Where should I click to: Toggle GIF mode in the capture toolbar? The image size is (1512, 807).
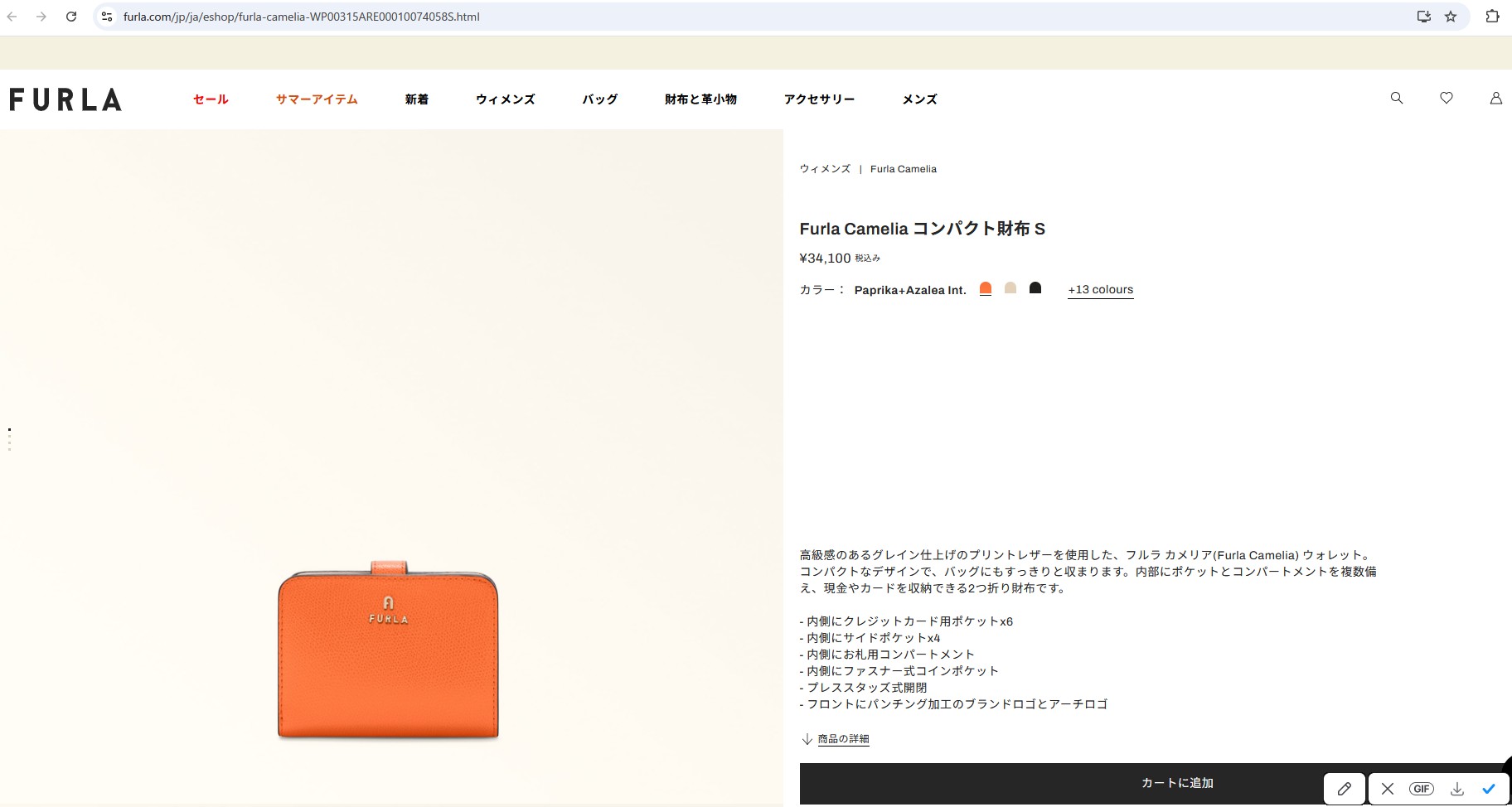[x=1422, y=789]
